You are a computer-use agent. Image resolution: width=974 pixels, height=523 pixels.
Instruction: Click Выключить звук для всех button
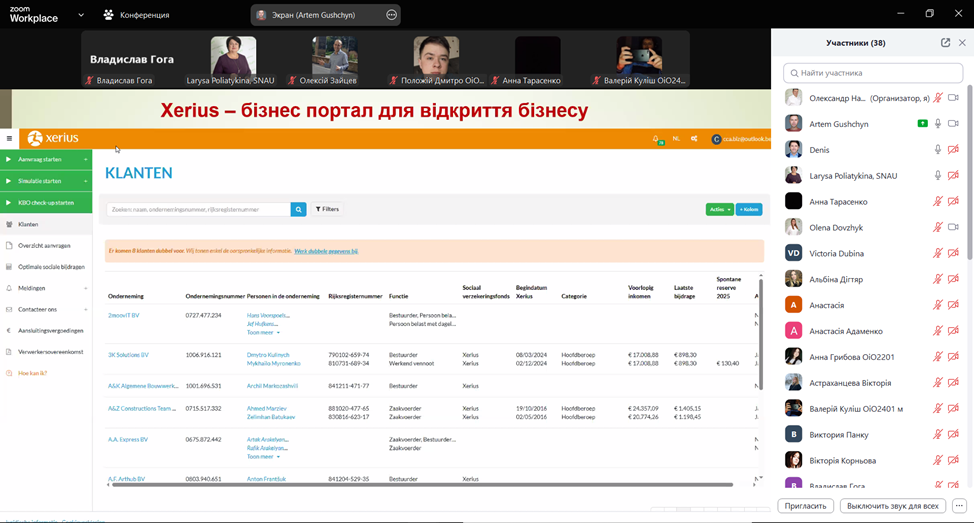click(x=893, y=506)
